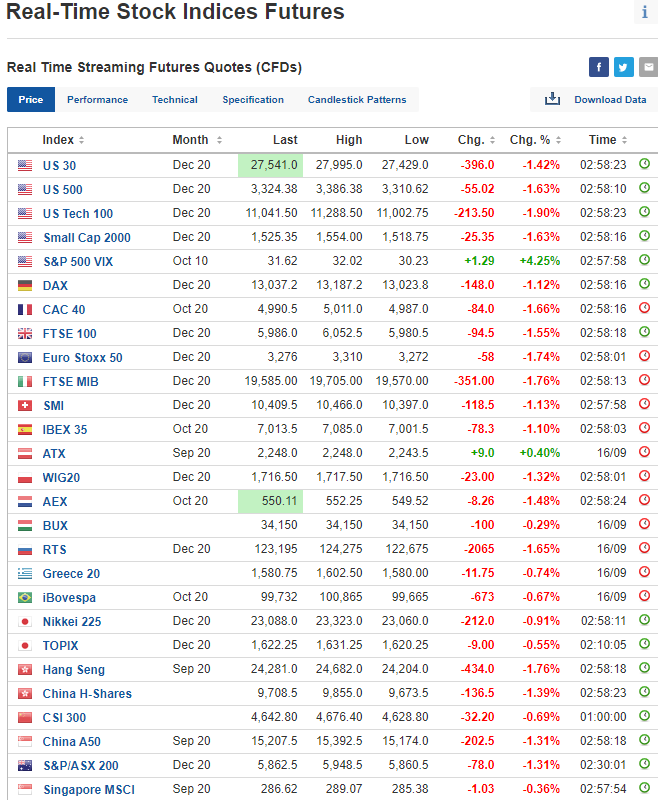This screenshot has width=658, height=800.
Task: Click the German flag next to DAX
Action: point(25,285)
